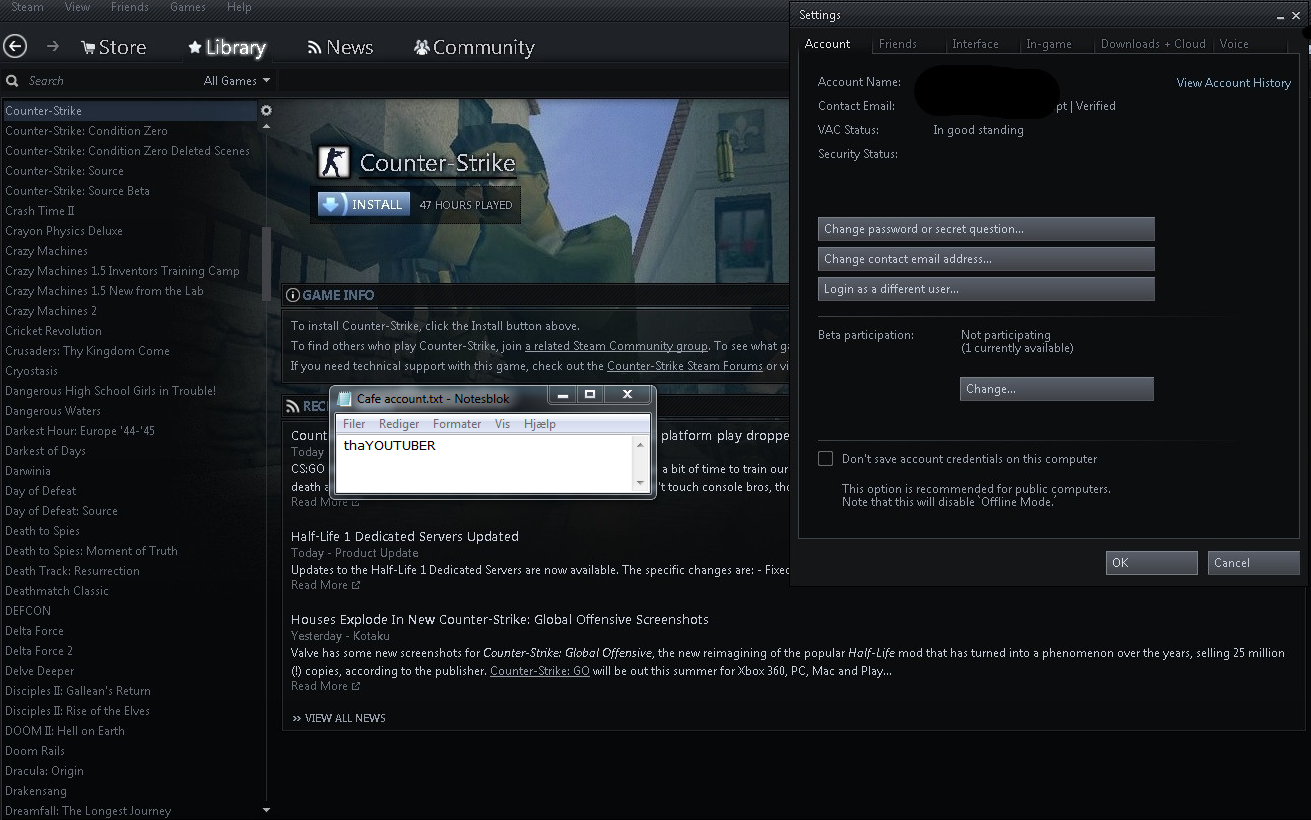Open Read More under Half-Life 1 update
The height and width of the screenshot is (820, 1311).
tap(325, 585)
